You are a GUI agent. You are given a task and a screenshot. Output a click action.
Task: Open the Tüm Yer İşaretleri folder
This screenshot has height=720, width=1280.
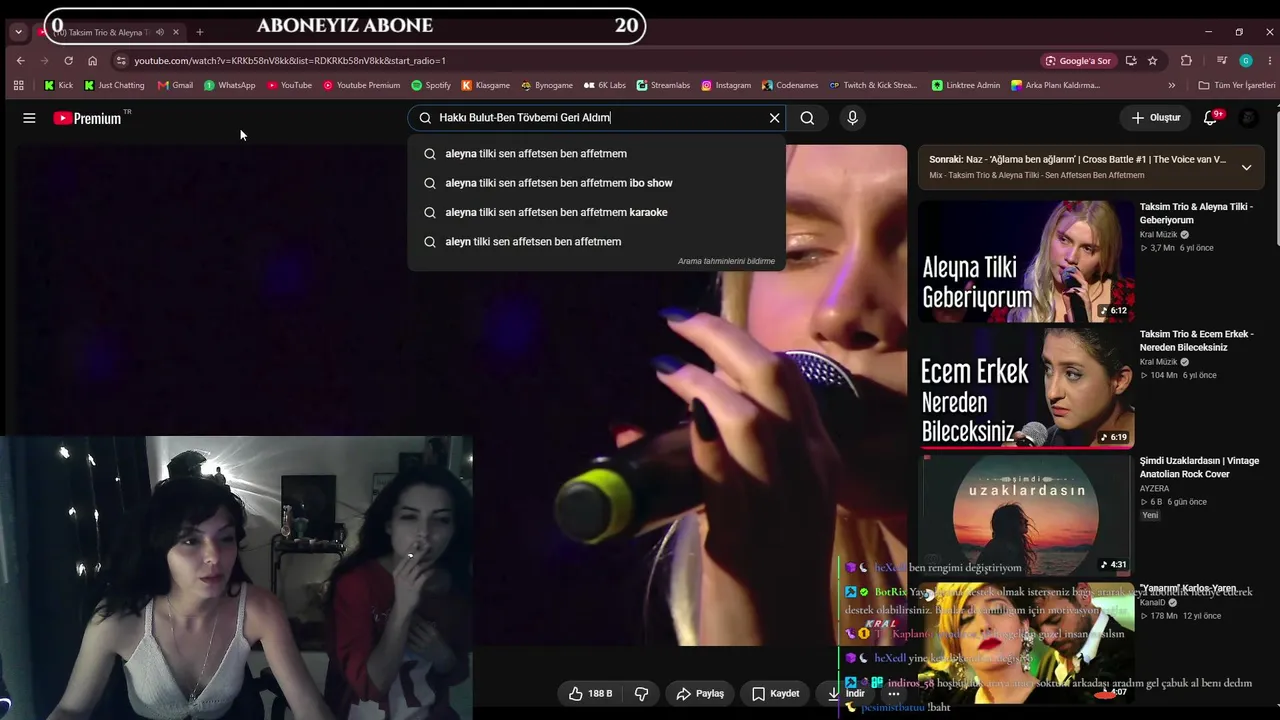1237,85
